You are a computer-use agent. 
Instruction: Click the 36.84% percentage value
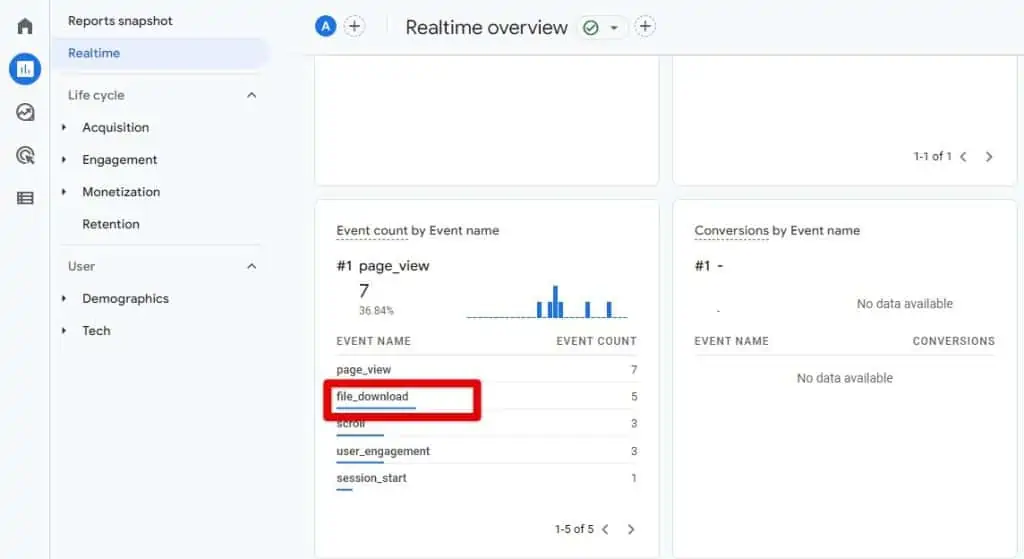376,311
